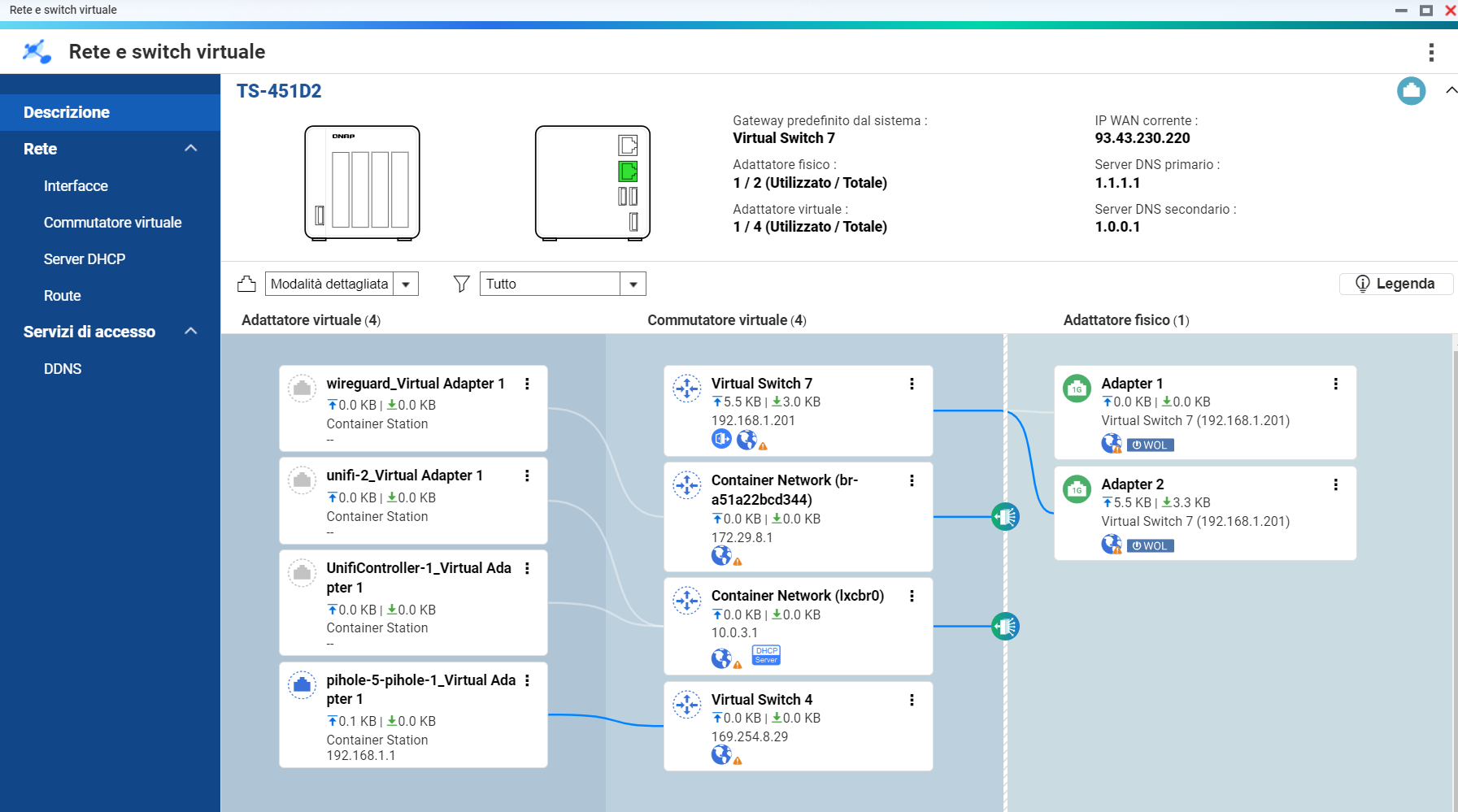This screenshot has height=812, width=1458.
Task: Go to Commutatore virtuale in sidebar
Action: pyautogui.click(x=112, y=223)
